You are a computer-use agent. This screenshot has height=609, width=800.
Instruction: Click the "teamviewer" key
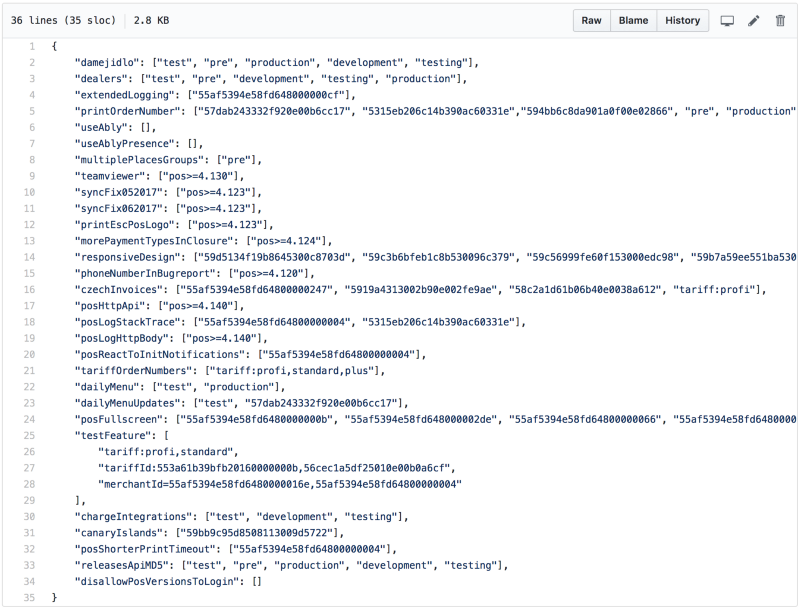[x=110, y=176]
